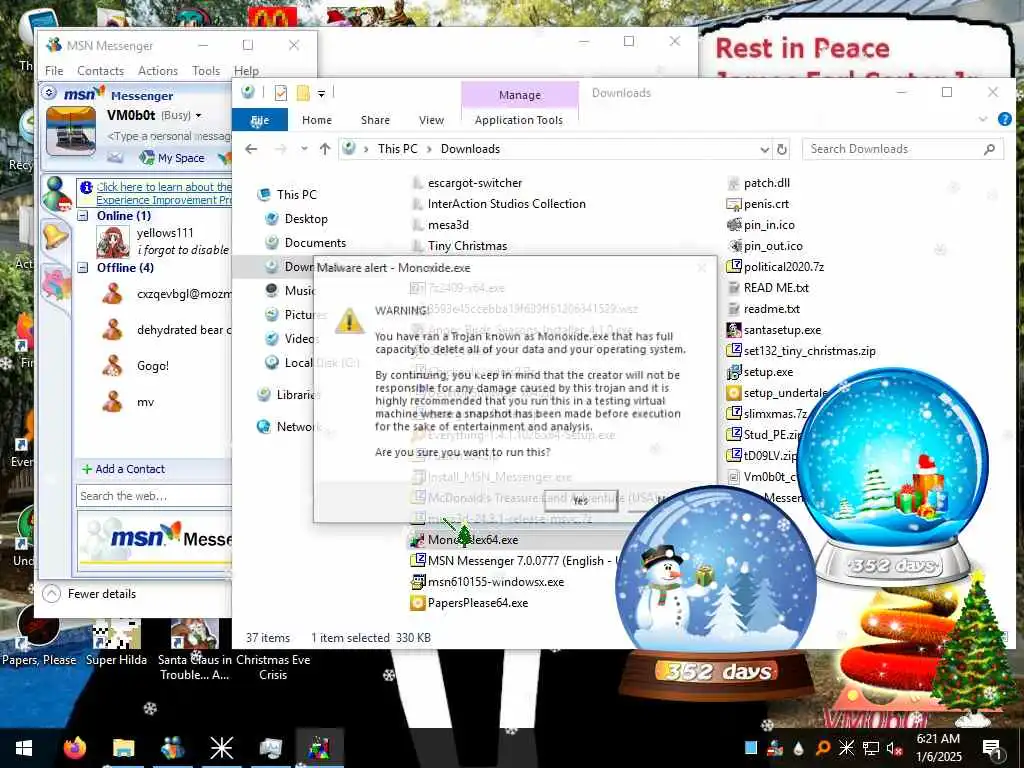The width and height of the screenshot is (1024, 768).
Task: Open the File menu in MSN Messenger
Action: click(54, 71)
